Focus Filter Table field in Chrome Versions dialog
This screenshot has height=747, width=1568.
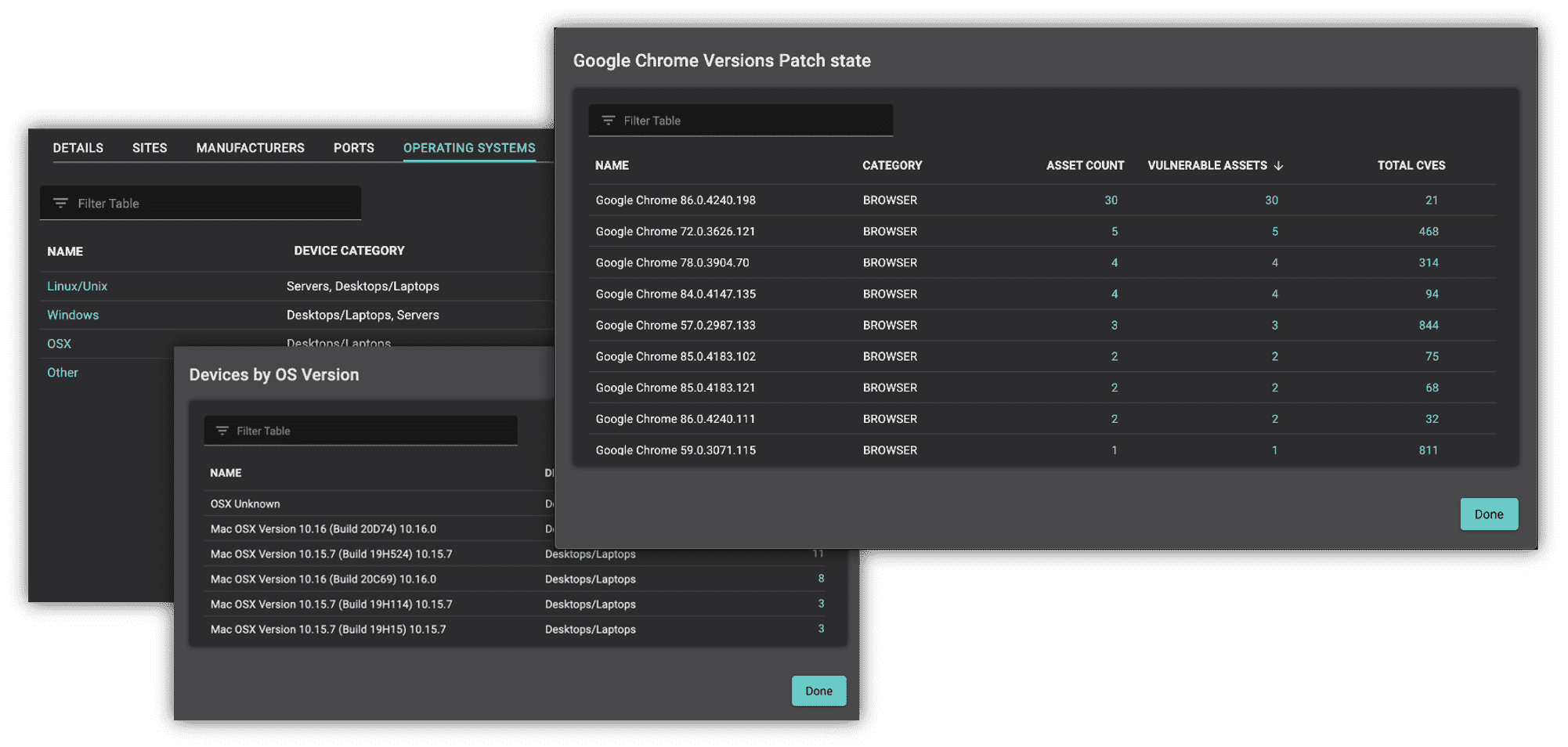[x=741, y=121]
